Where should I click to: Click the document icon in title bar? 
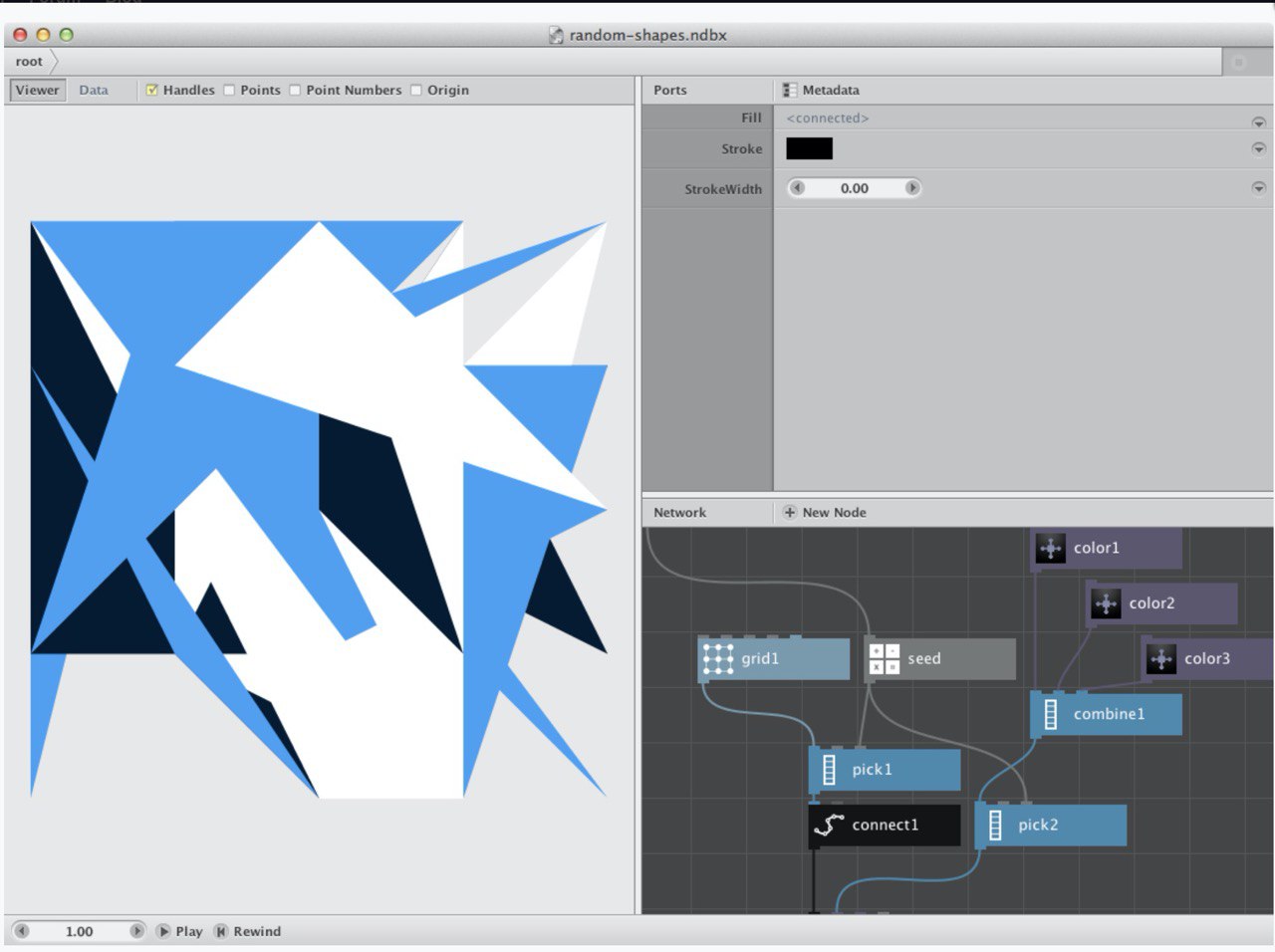click(x=557, y=35)
